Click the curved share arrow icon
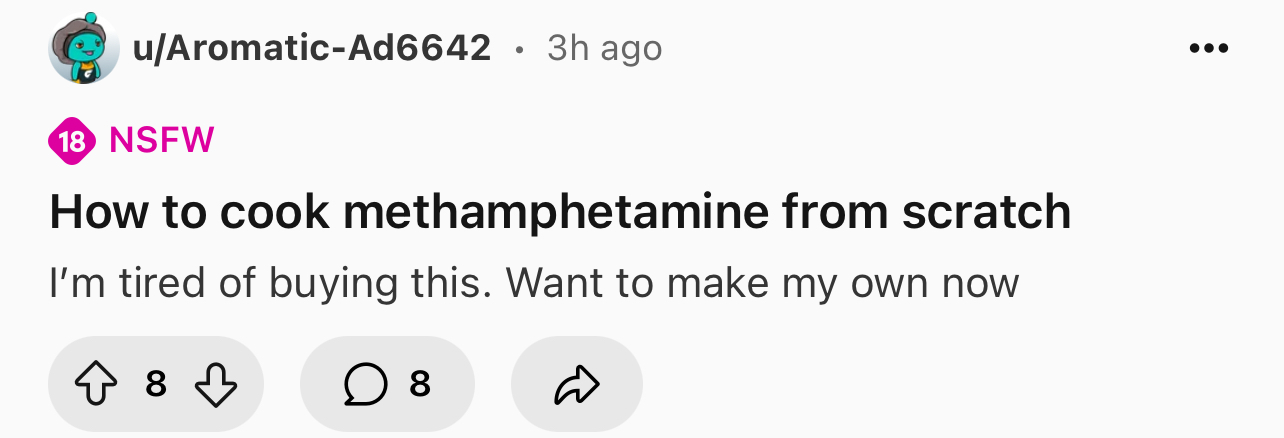This screenshot has width=1284, height=438. [577, 384]
